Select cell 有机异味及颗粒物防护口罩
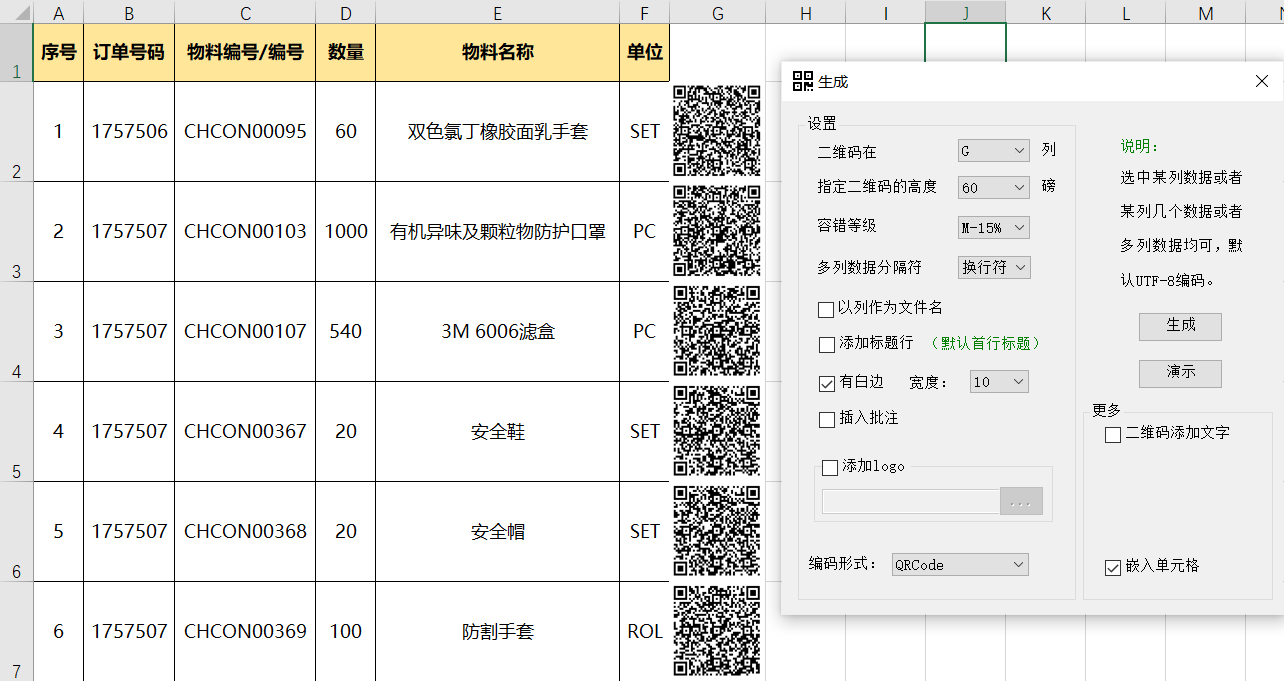The width and height of the screenshot is (1284, 681). coord(497,232)
